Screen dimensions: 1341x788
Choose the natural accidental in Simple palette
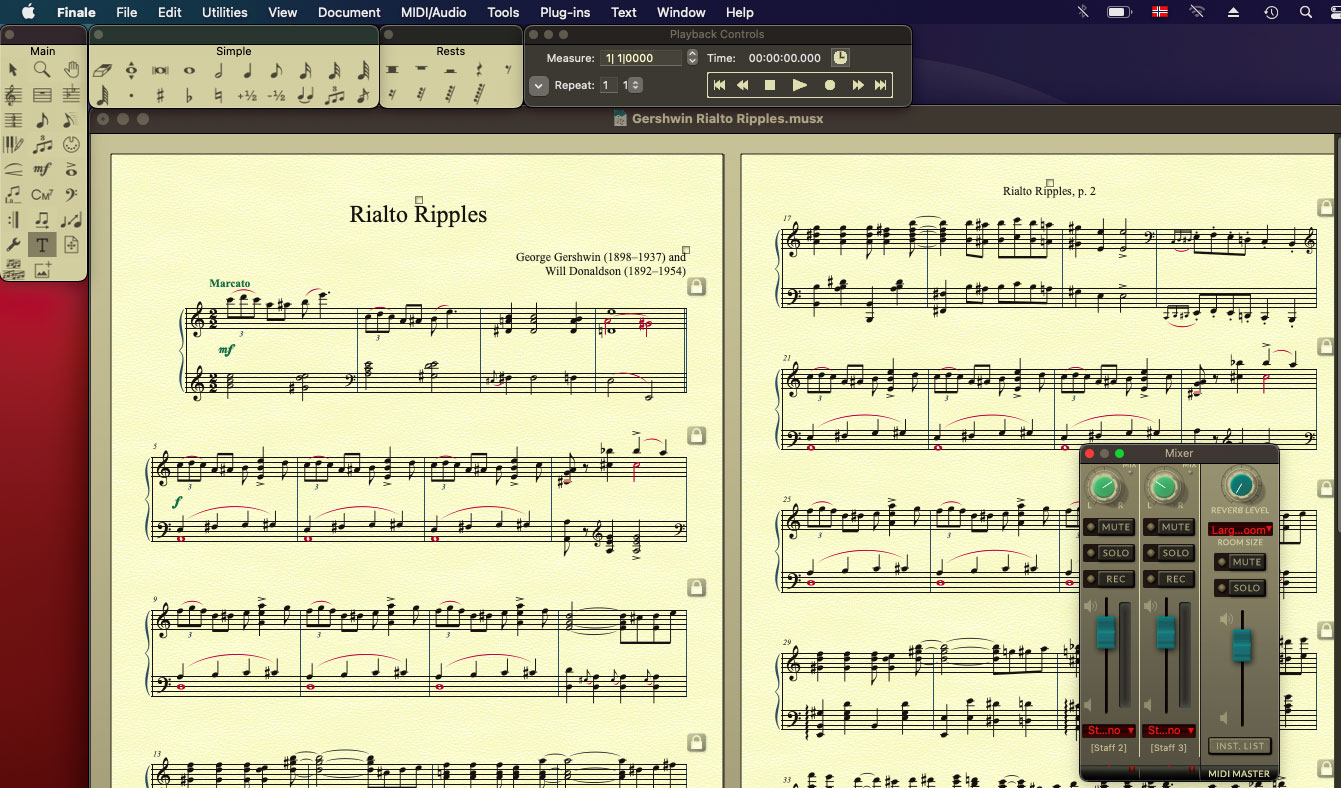[x=218, y=96]
